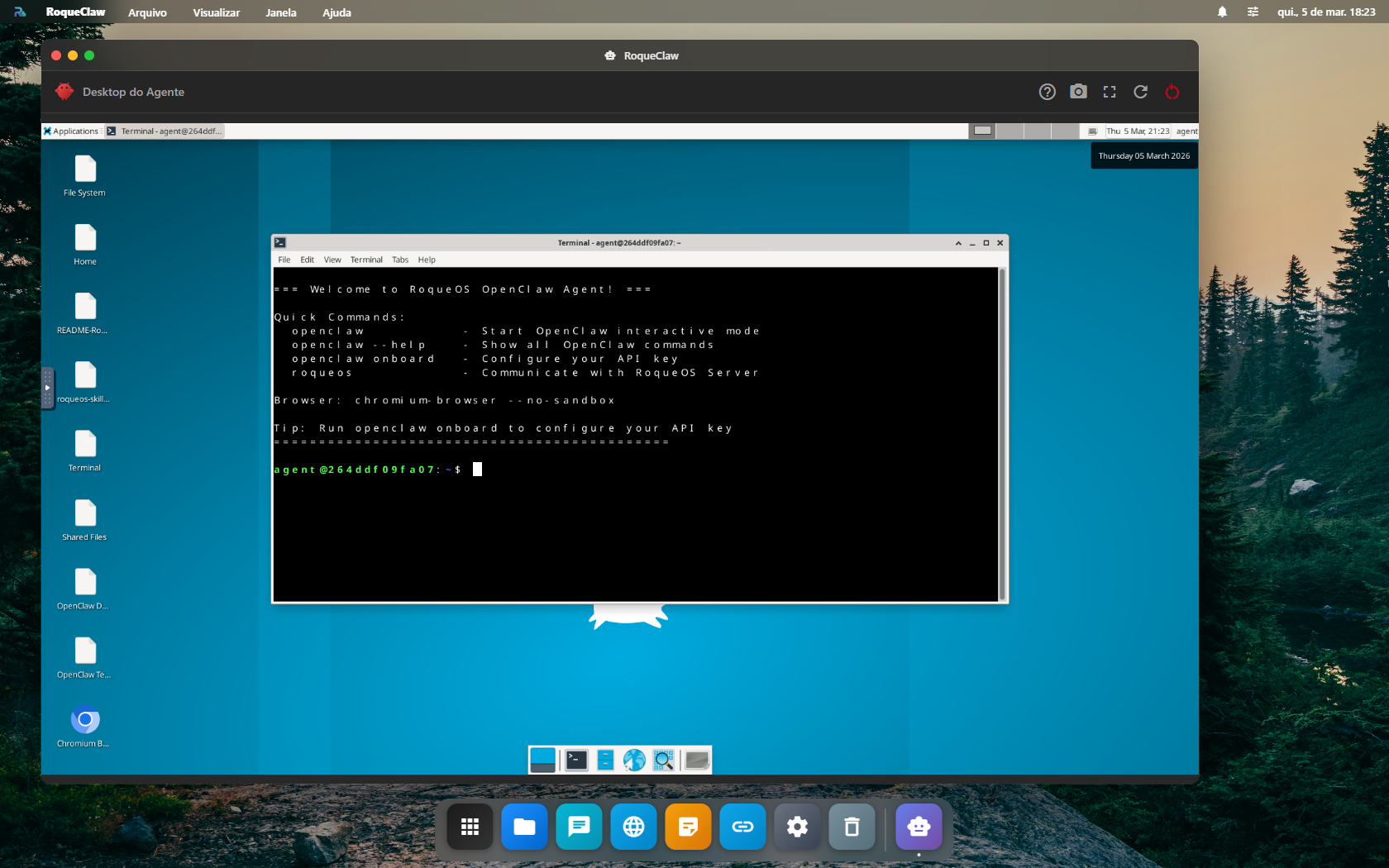Open the notifications bell in the top menu bar
The width and height of the screenshot is (1389, 868).
point(1222,12)
